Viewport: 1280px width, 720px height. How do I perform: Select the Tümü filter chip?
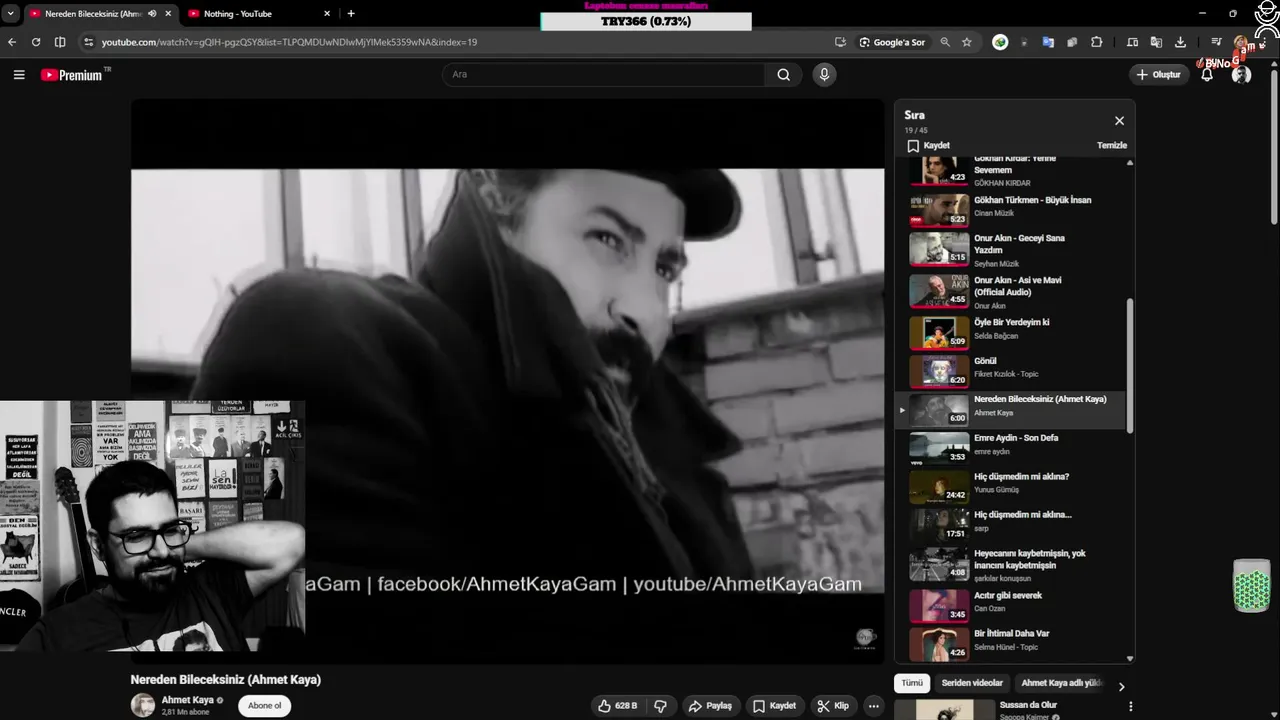912,683
